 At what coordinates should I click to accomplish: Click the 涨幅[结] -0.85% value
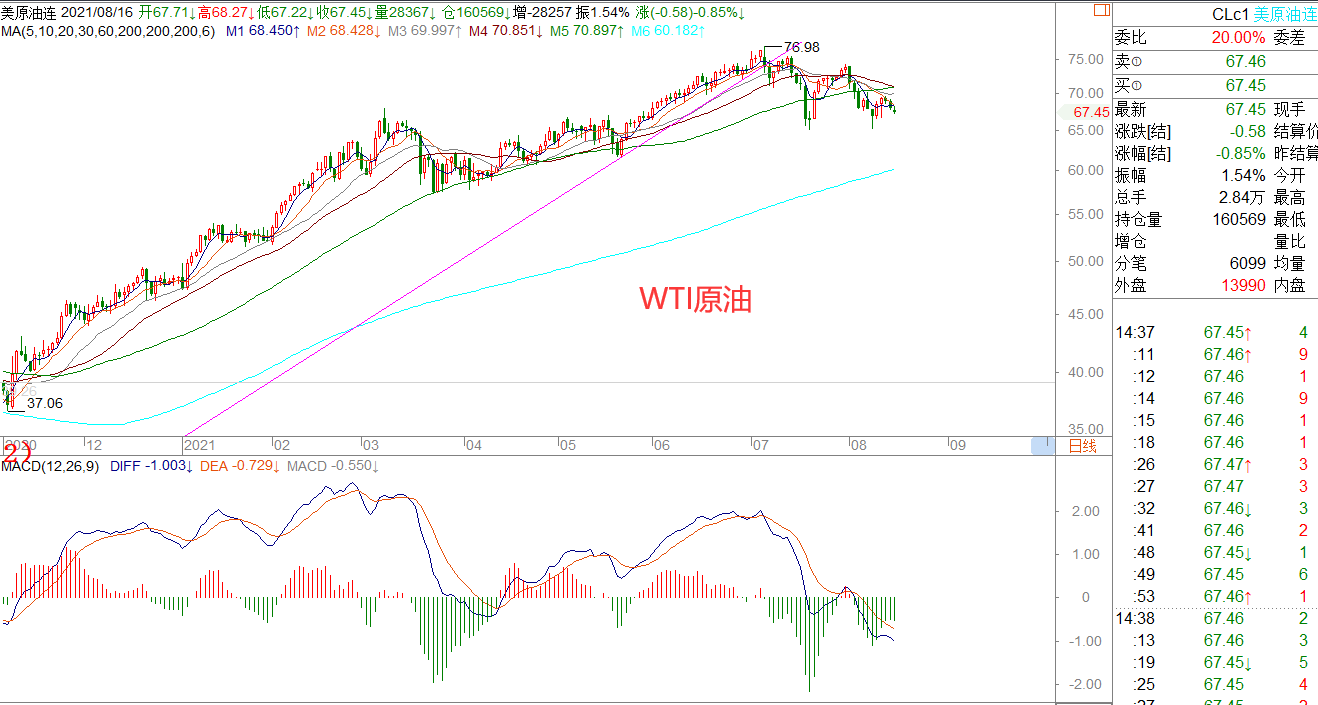tap(1241, 154)
